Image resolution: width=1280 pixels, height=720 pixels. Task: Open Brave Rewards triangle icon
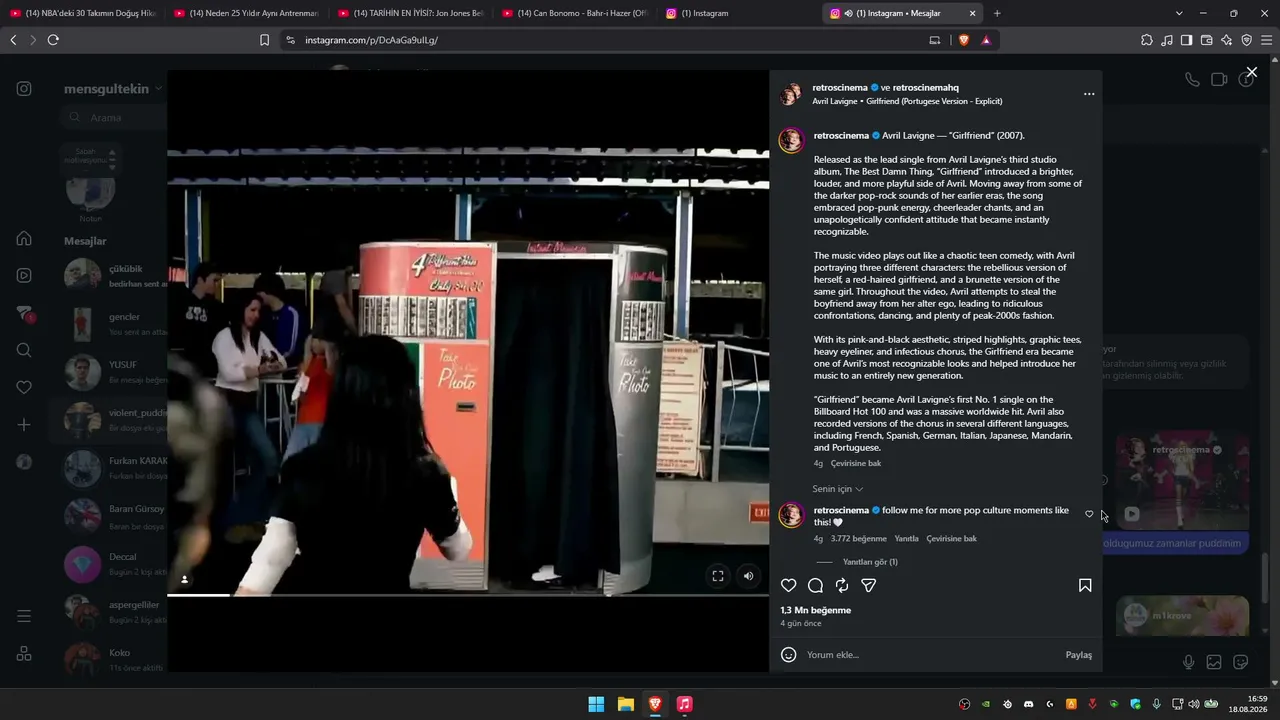pos(986,40)
